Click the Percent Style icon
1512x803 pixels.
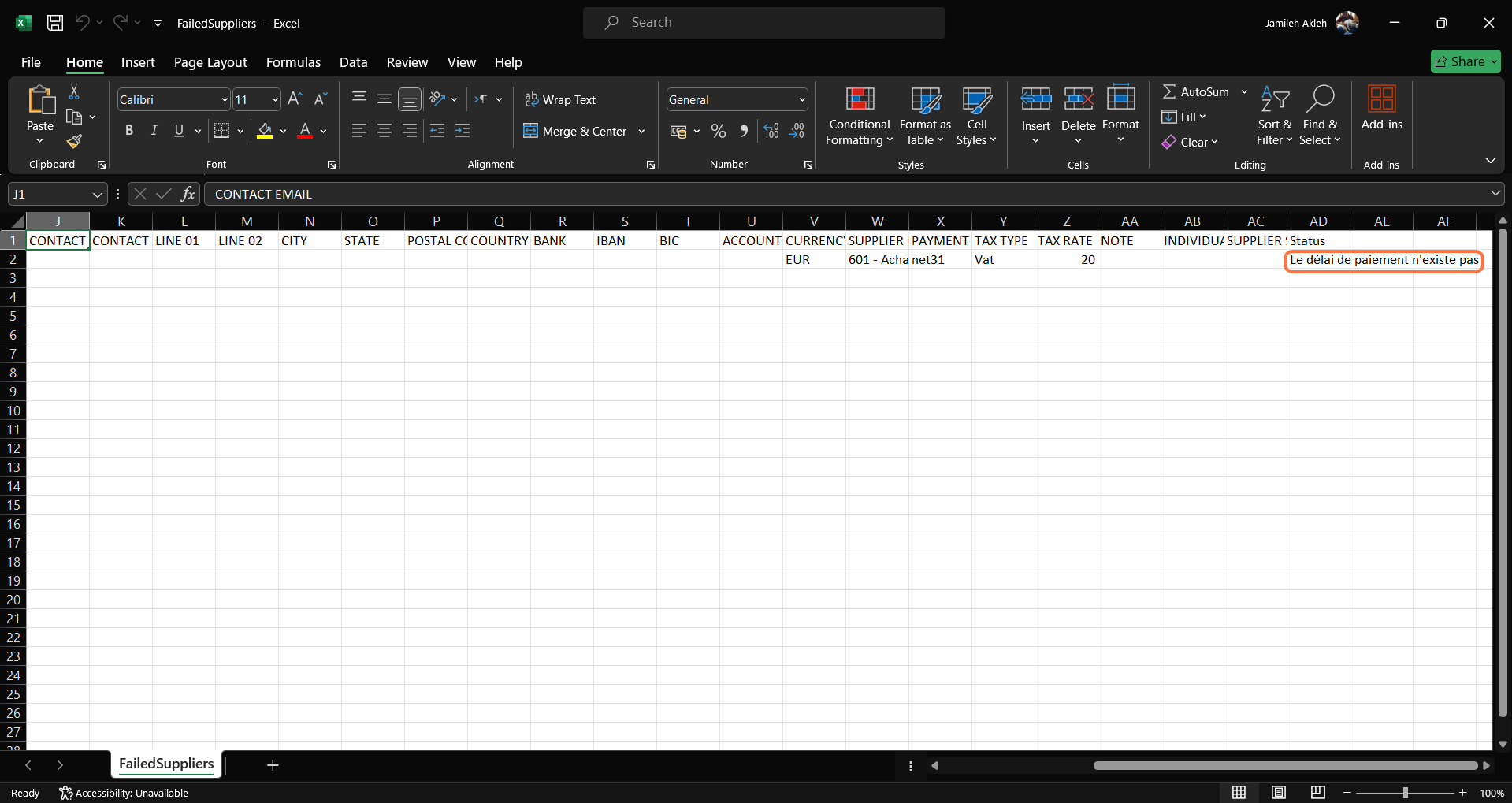(x=719, y=131)
